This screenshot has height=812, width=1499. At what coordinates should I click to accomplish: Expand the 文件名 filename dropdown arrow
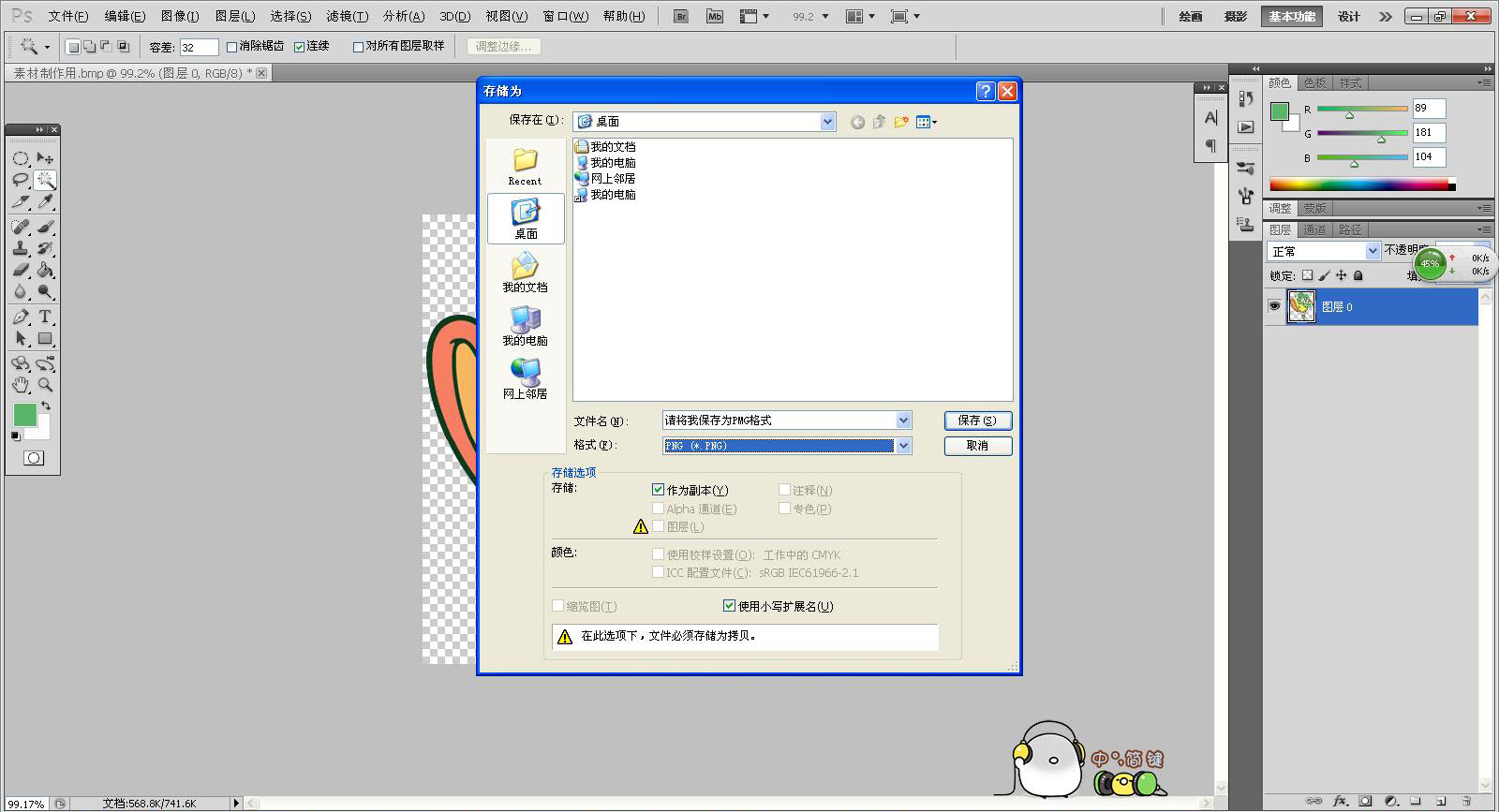(x=903, y=421)
